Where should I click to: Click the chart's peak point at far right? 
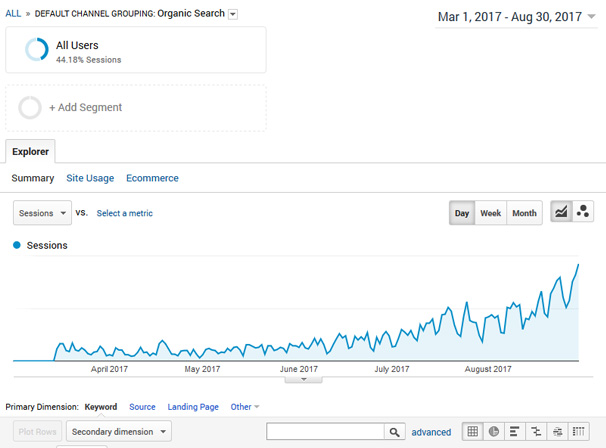(578, 265)
